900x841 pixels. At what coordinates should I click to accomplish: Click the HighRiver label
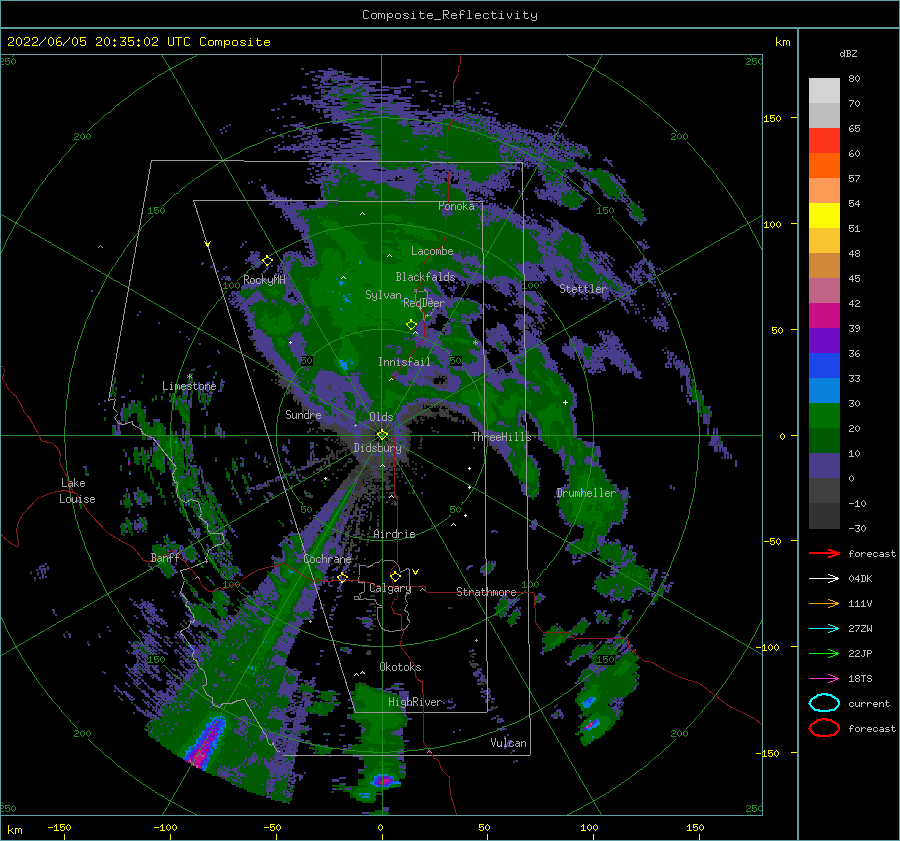tap(414, 702)
